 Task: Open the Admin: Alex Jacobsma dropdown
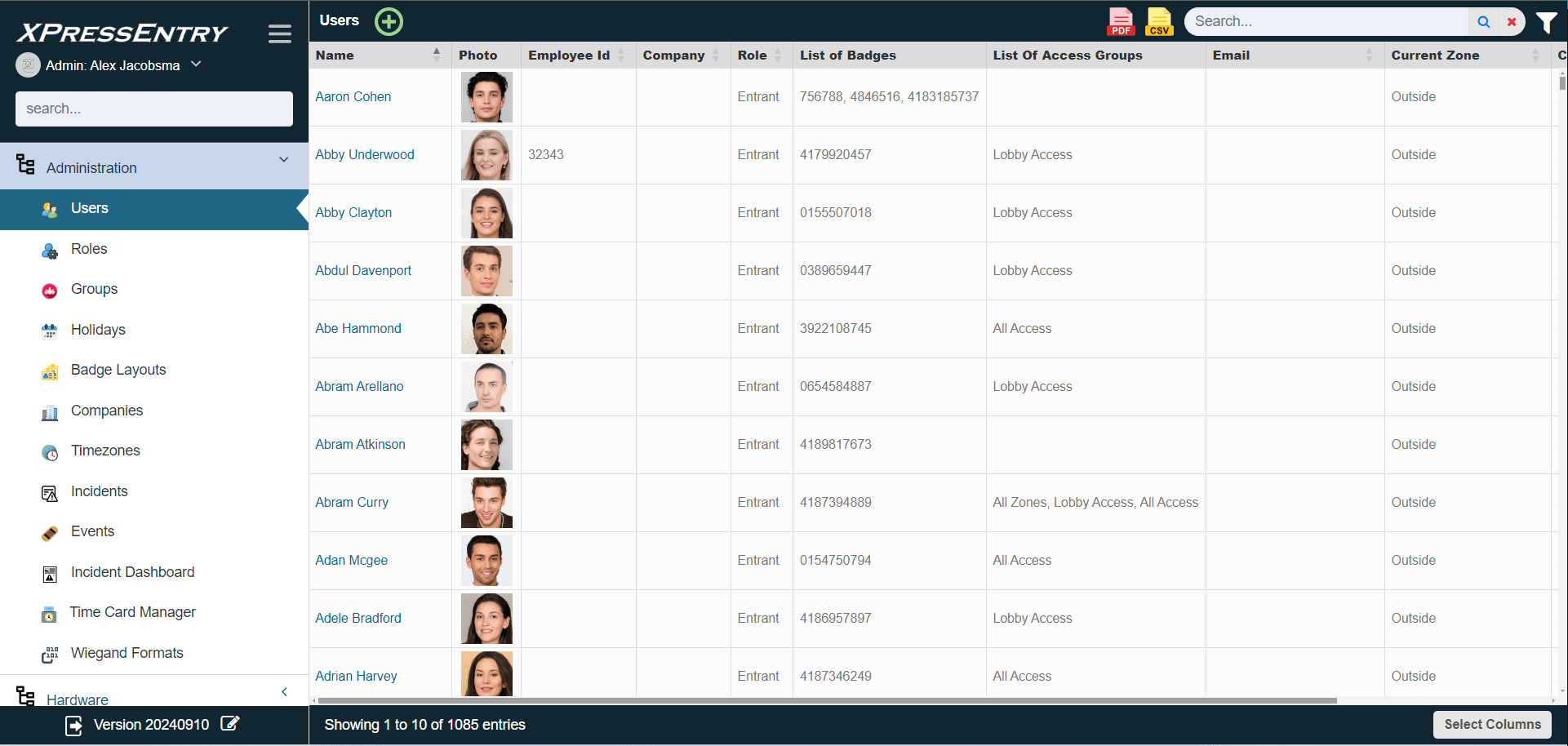[195, 63]
